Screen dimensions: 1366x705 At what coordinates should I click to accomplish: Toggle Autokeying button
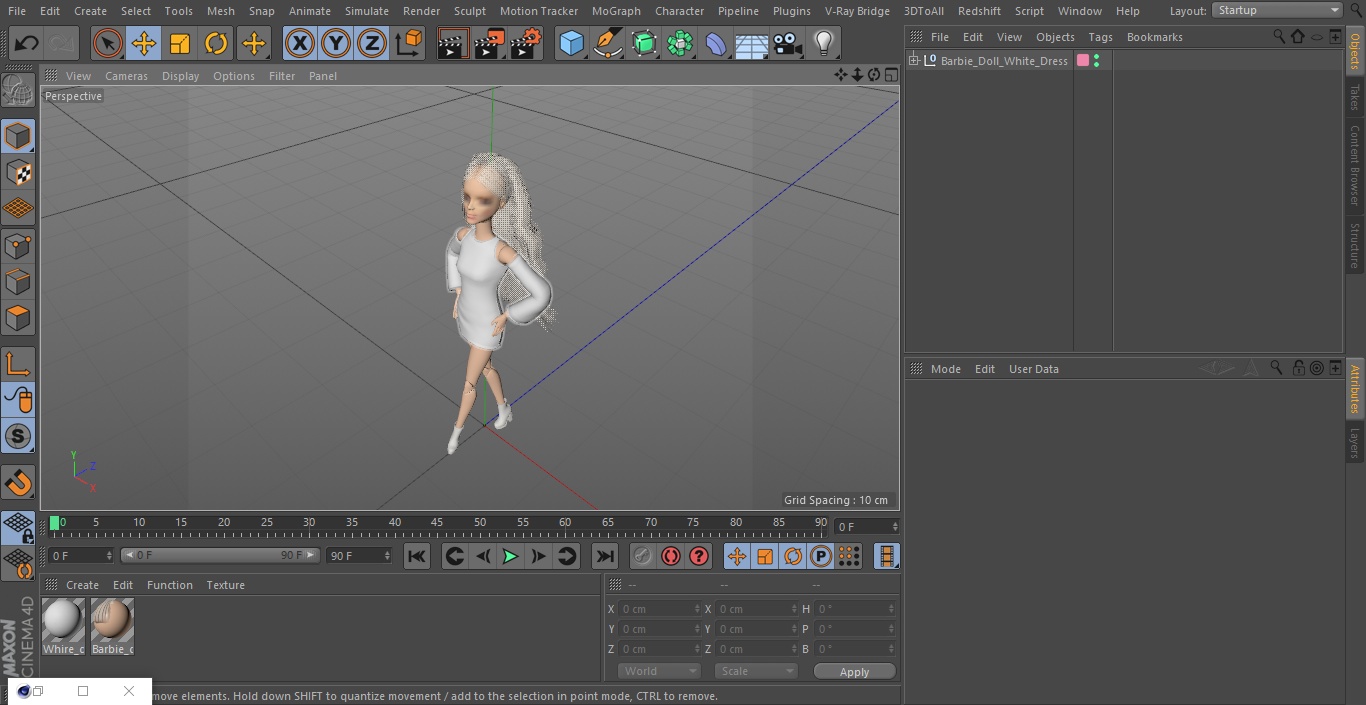click(671, 556)
